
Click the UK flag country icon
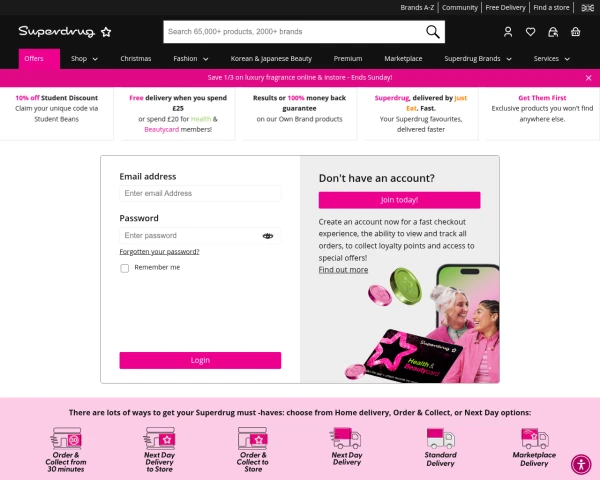587,8
